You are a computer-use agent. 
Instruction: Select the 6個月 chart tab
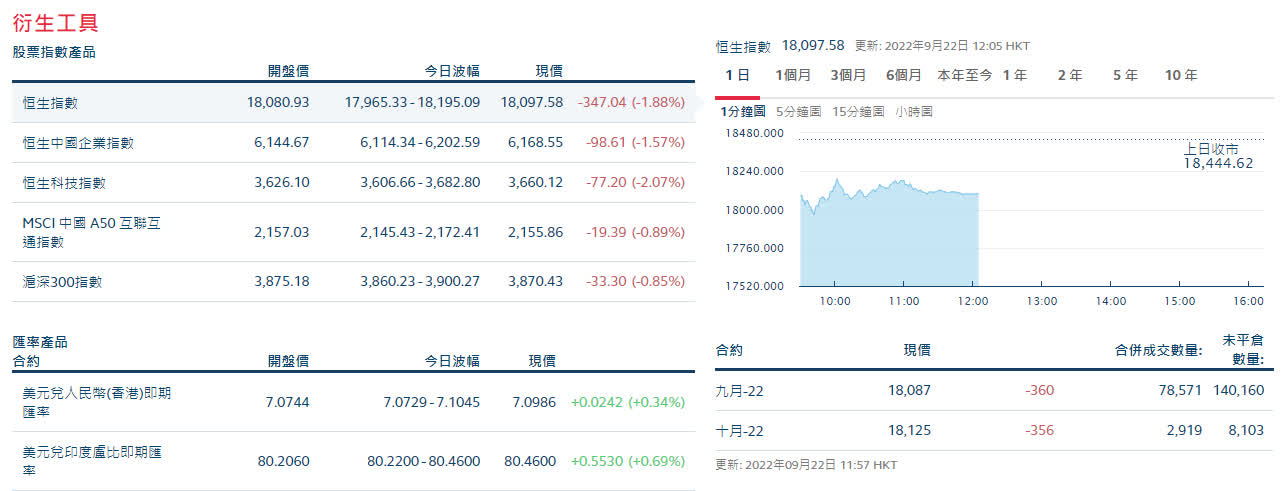[903, 76]
